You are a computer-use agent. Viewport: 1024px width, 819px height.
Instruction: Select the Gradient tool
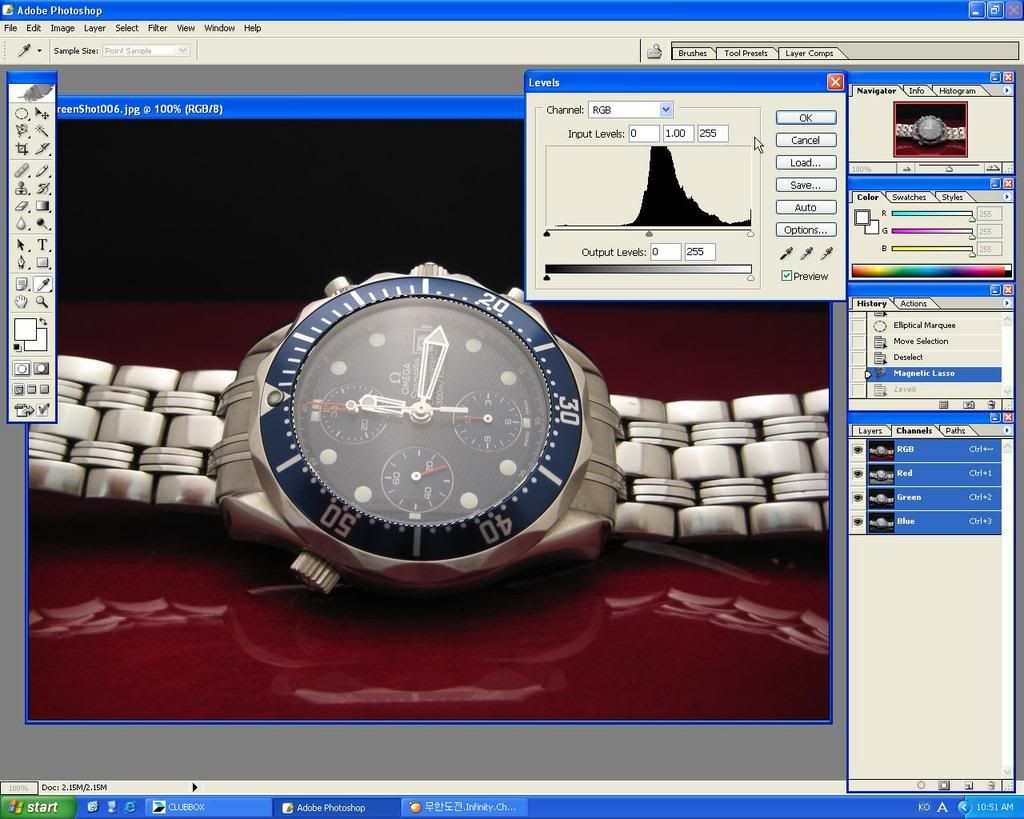[x=42, y=206]
